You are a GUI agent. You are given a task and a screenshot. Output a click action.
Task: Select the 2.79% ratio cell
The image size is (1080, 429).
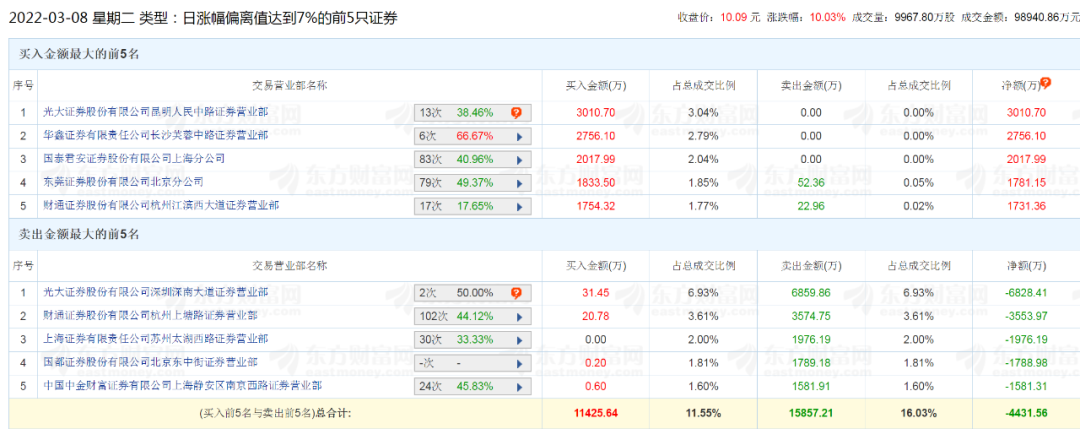tap(703, 136)
